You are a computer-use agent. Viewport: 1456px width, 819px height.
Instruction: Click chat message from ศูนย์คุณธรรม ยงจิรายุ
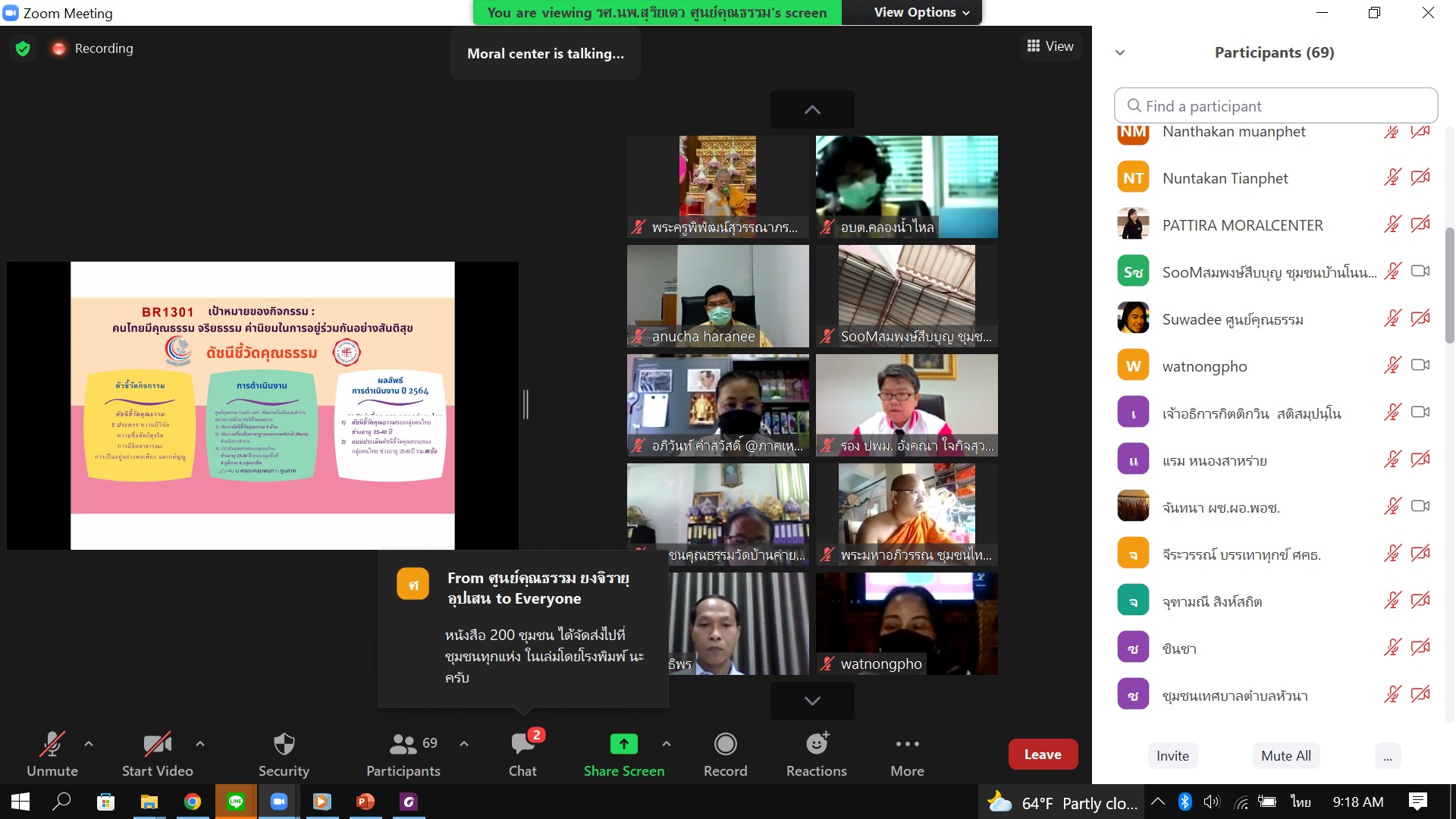click(523, 629)
